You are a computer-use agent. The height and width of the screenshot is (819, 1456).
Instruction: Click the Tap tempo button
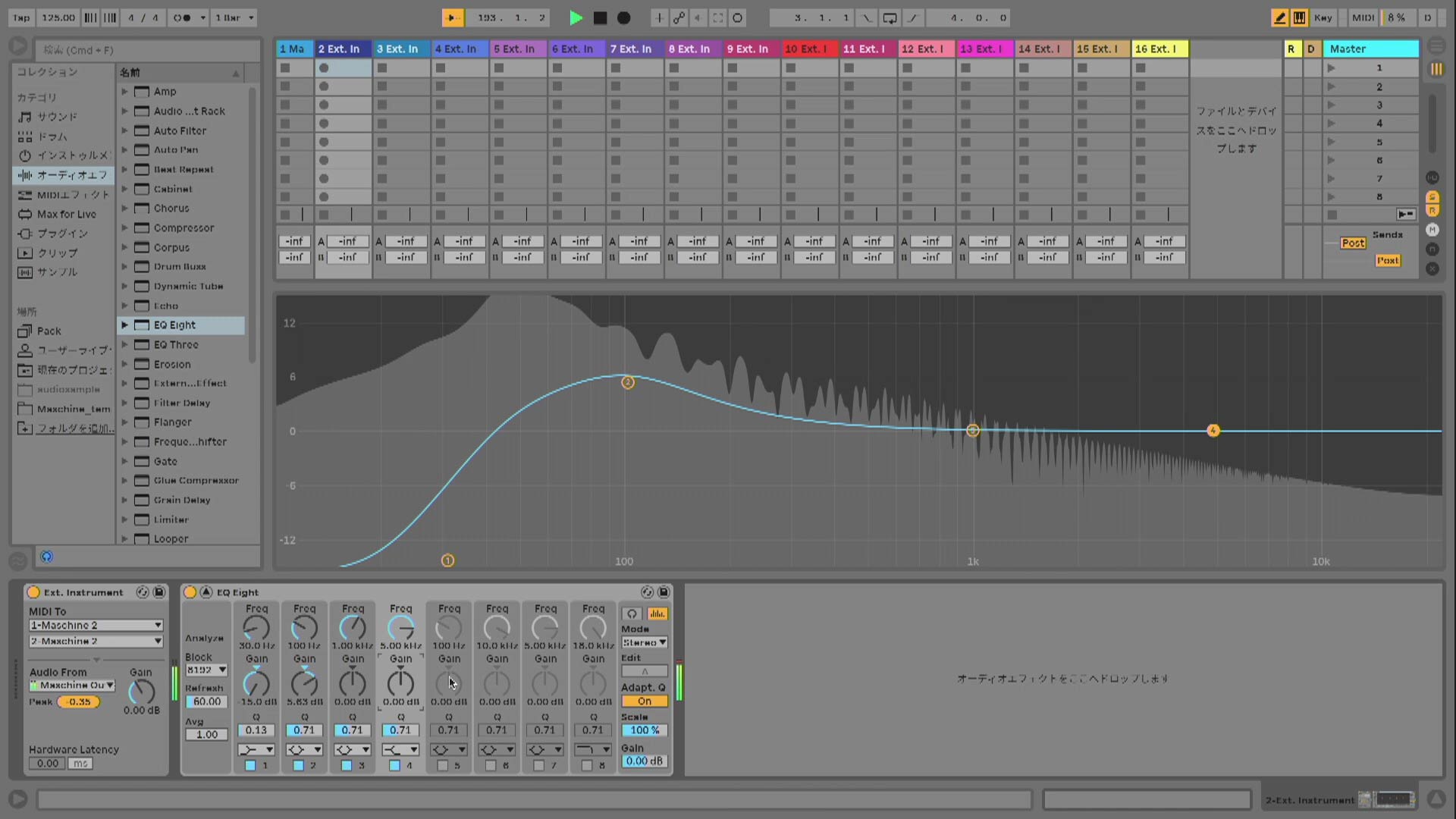[x=21, y=17]
